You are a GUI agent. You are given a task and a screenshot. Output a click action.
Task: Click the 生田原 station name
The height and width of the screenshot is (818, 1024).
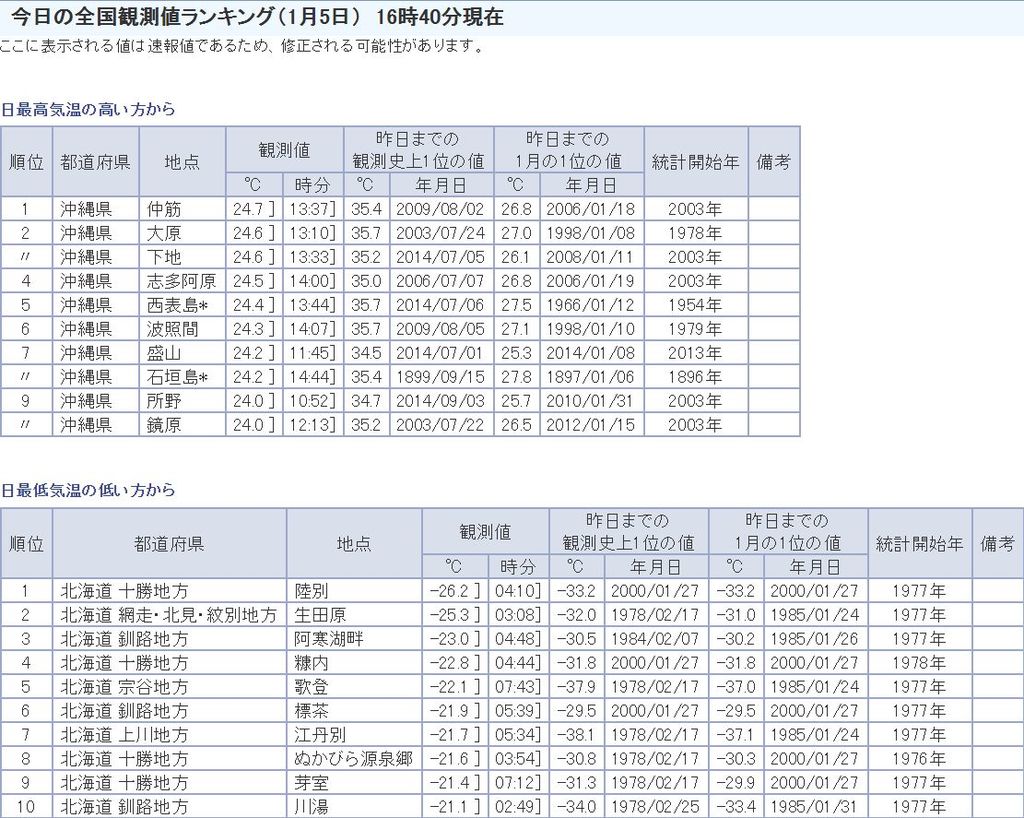[320, 615]
